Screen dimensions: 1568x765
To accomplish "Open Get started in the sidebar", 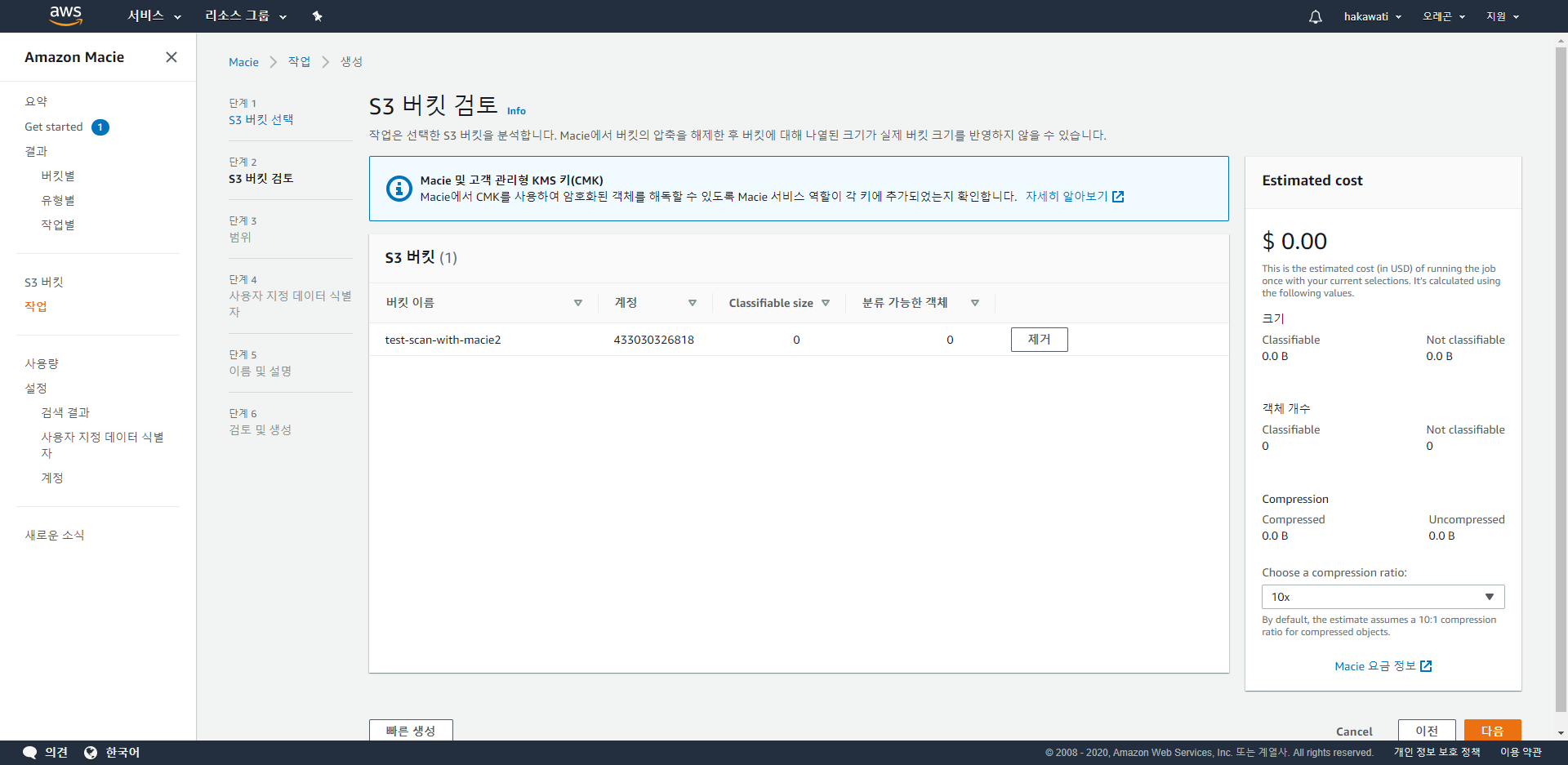I will (54, 127).
